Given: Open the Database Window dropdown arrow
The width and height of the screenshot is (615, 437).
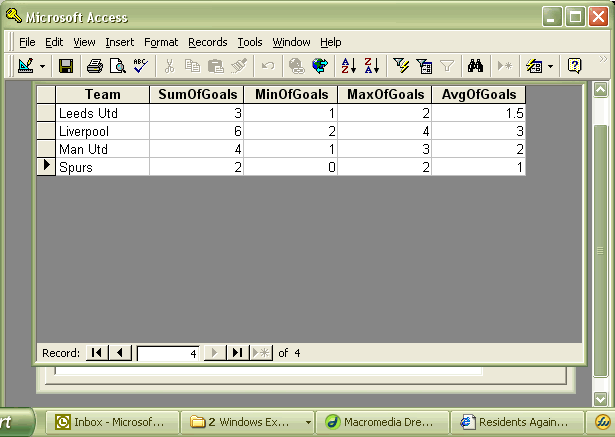Looking at the screenshot, I should pyautogui.click(x=550, y=66).
